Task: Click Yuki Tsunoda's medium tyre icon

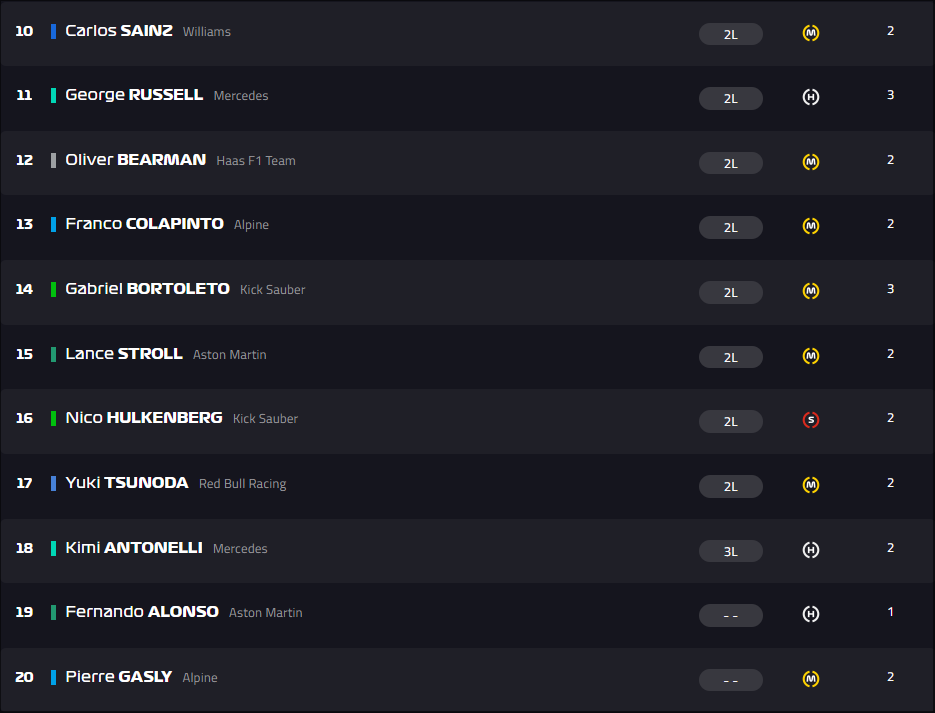Action: (x=811, y=485)
